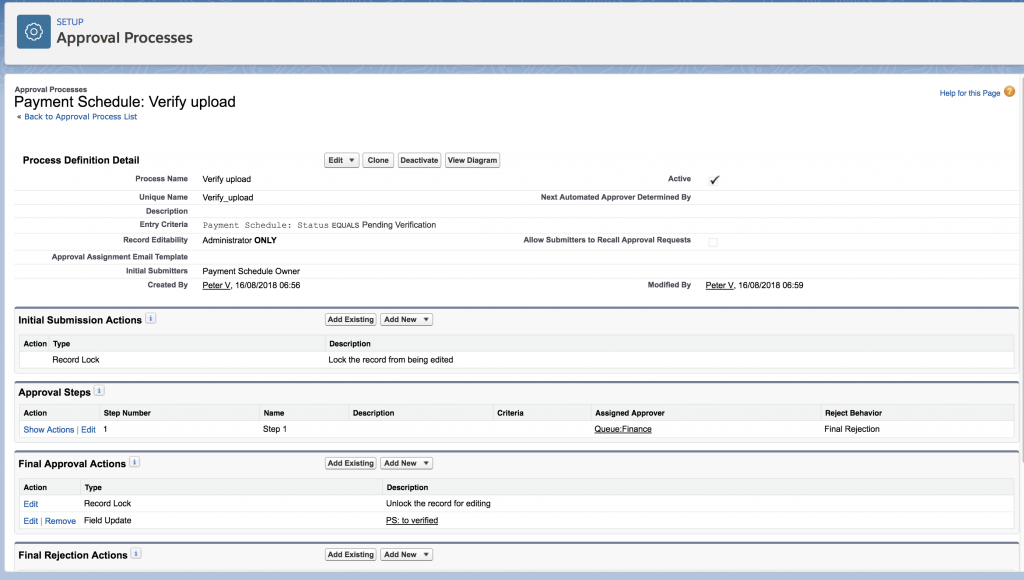The width and height of the screenshot is (1024, 580).
Task: Click the Active checkmark field
Action: pyautogui.click(x=712, y=180)
